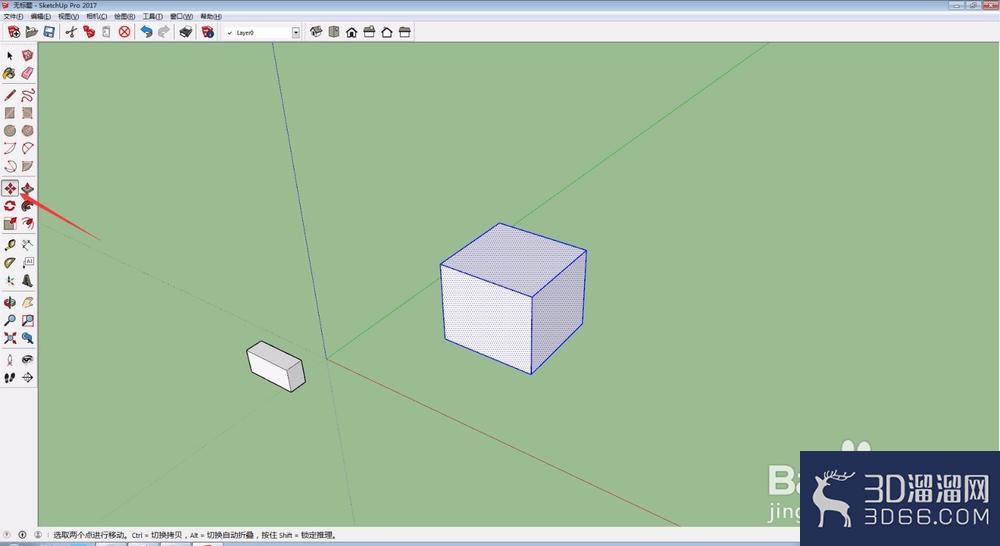Image resolution: width=1000 pixels, height=546 pixels.
Task: Select the Text label tool
Action: 27,263
